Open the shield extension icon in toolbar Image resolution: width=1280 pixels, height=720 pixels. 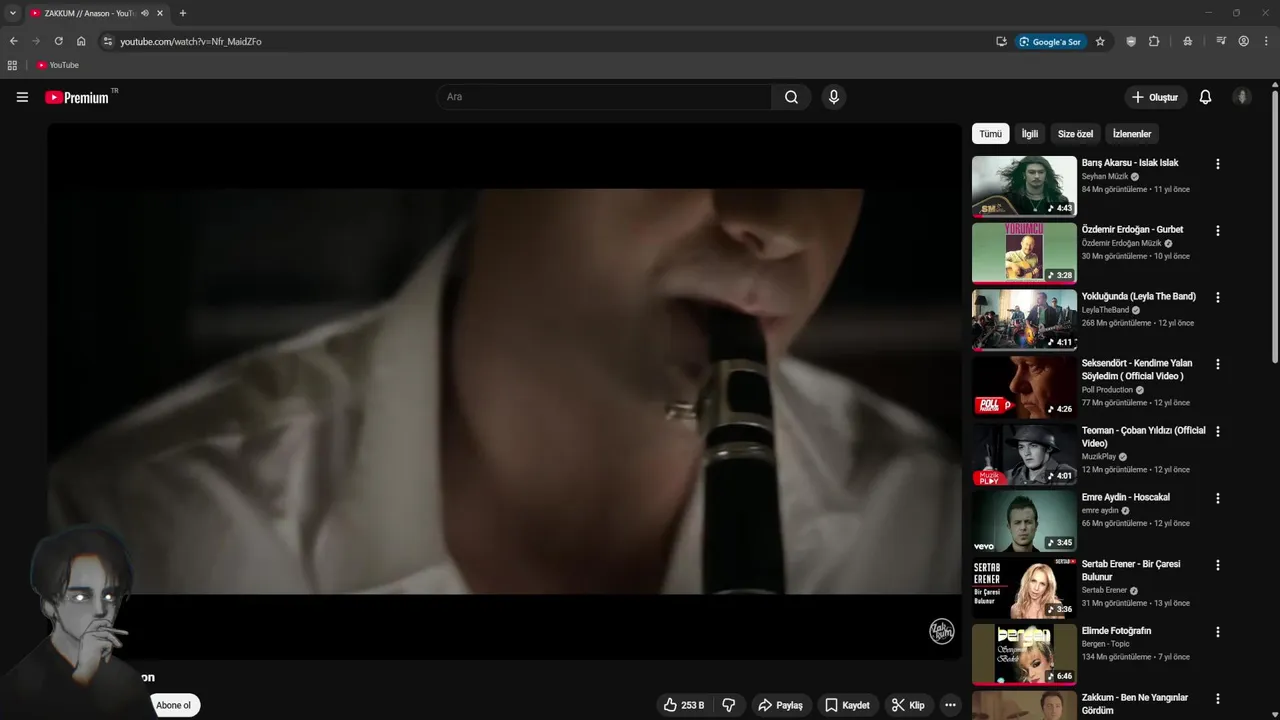click(1131, 41)
